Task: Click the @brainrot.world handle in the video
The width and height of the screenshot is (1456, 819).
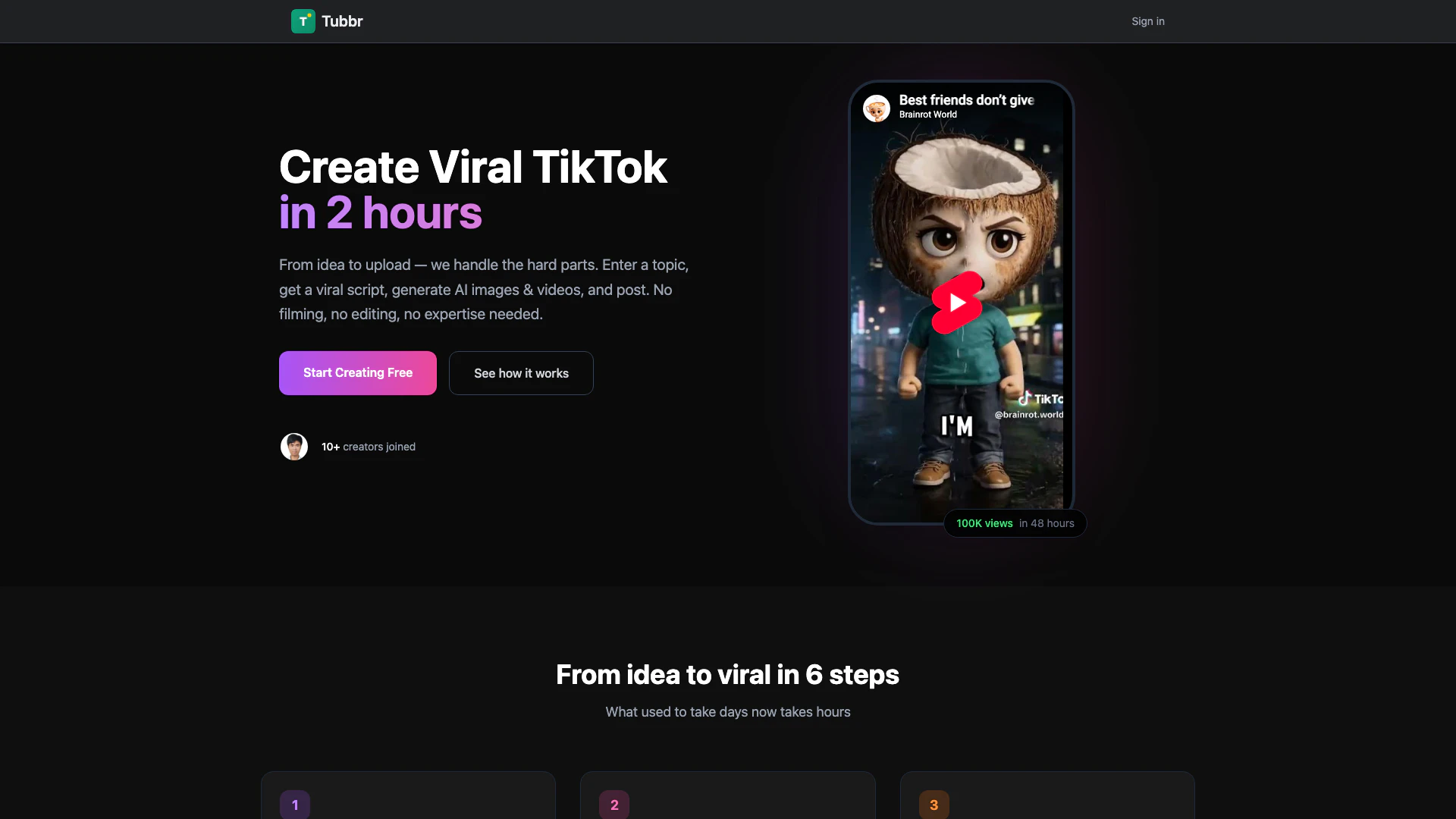Action: (x=1028, y=415)
